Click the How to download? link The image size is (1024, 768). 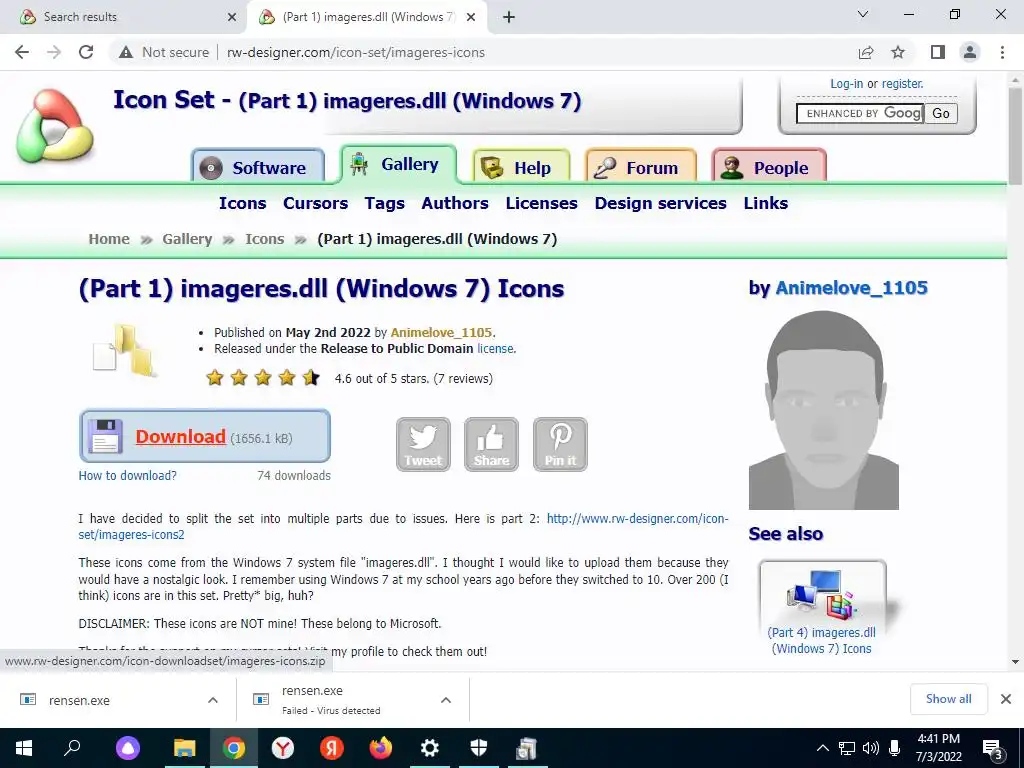127,475
